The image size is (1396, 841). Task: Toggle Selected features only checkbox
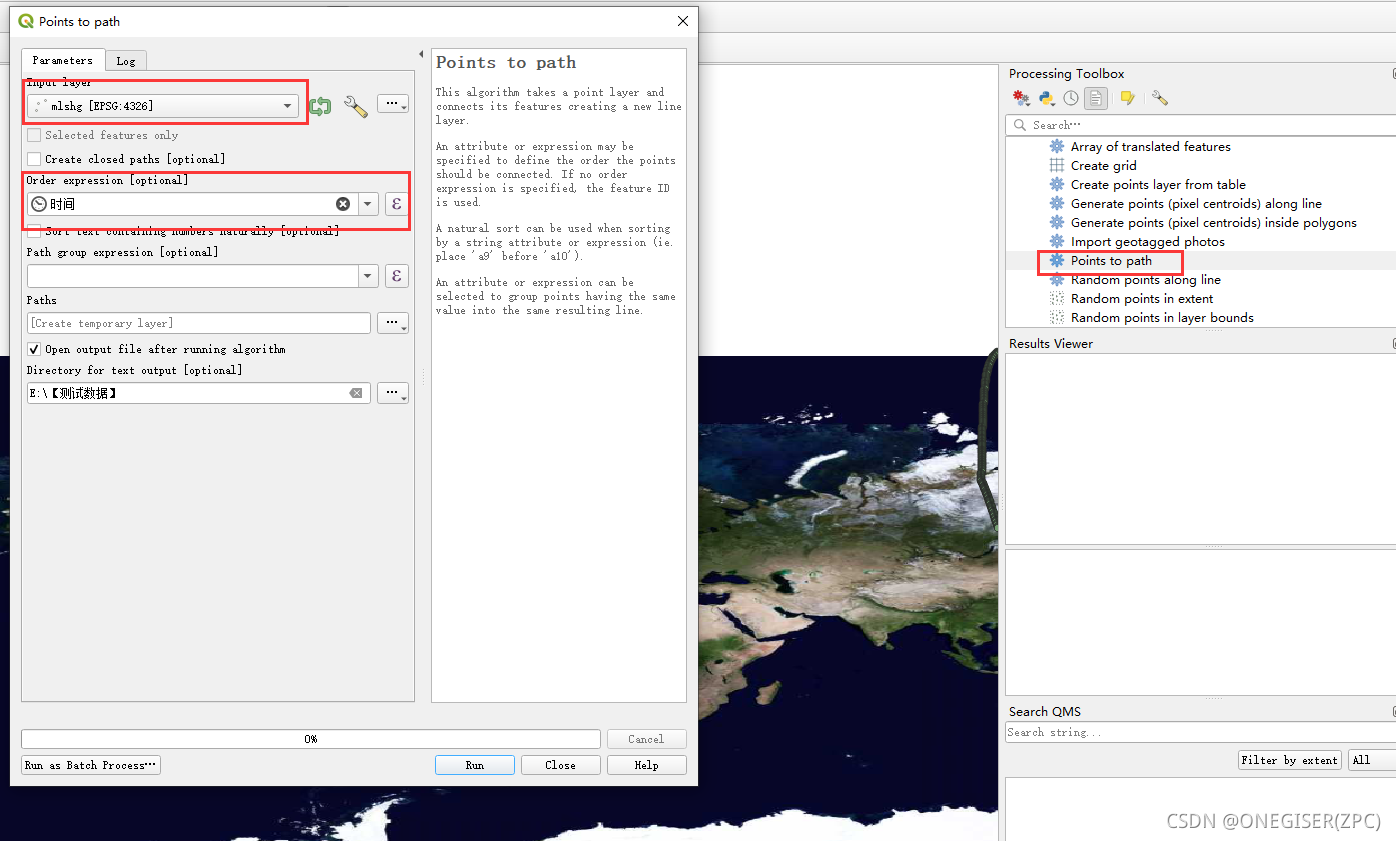pos(35,135)
